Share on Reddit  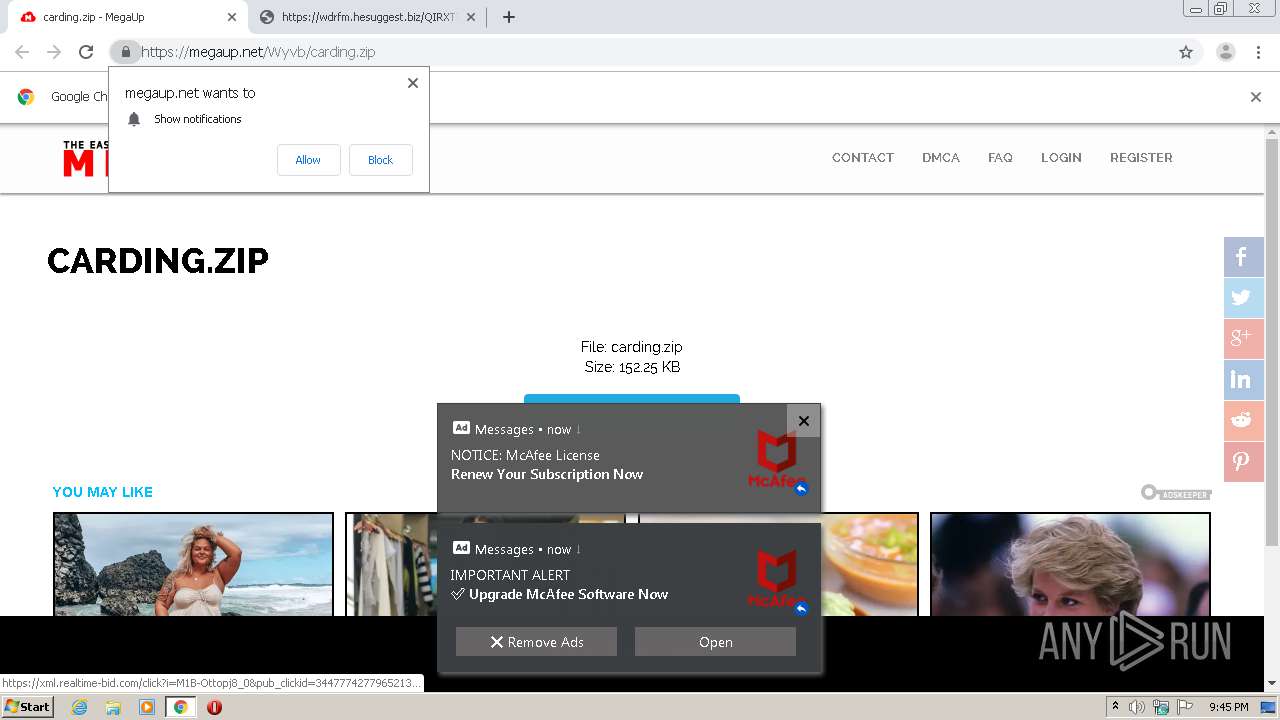pos(1244,421)
